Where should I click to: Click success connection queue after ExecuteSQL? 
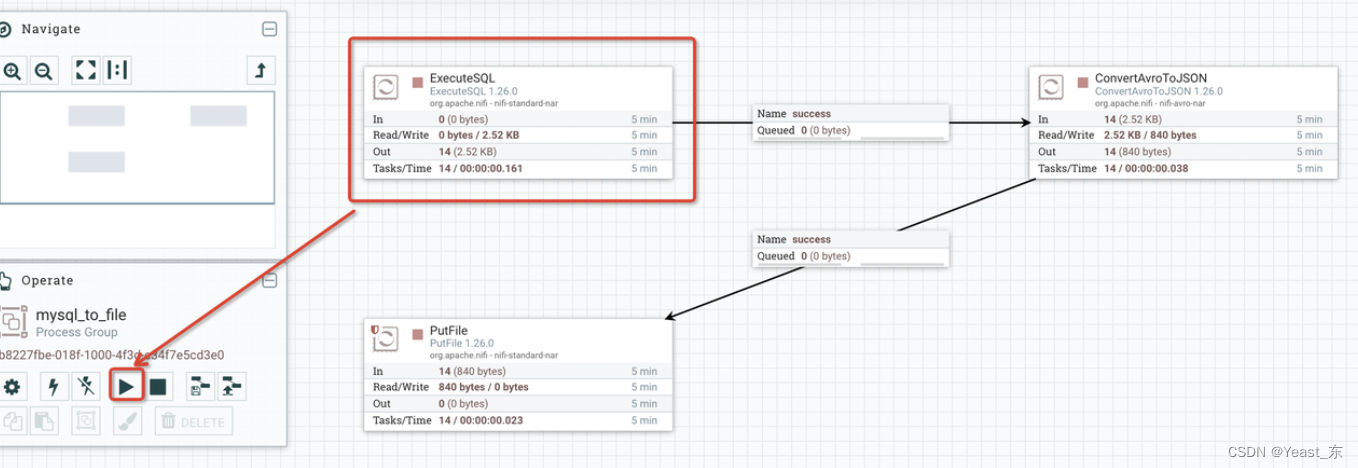click(x=850, y=122)
